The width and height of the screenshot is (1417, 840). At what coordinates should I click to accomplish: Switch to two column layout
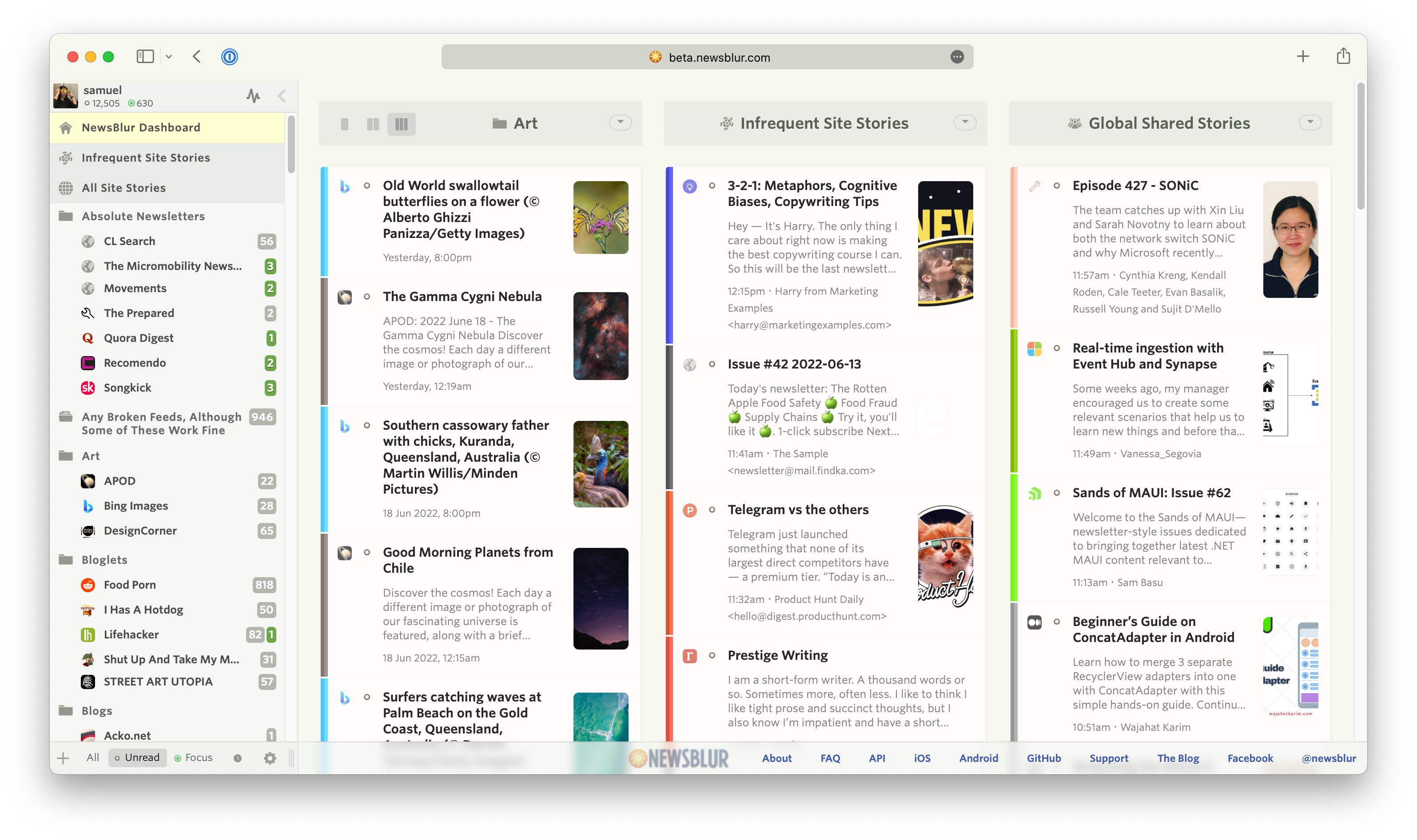pos(373,124)
